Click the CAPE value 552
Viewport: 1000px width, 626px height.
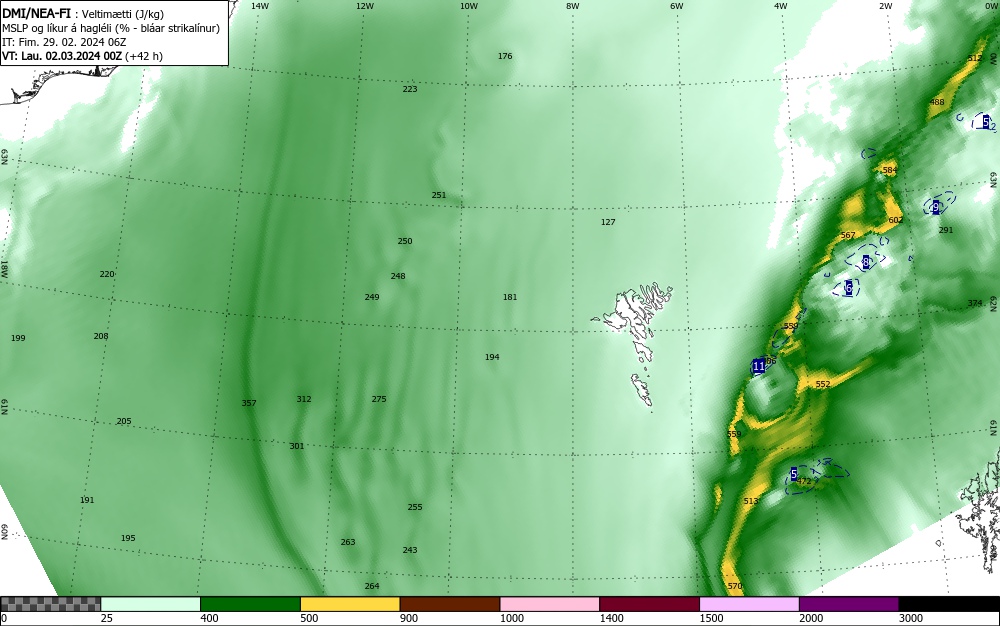point(823,384)
